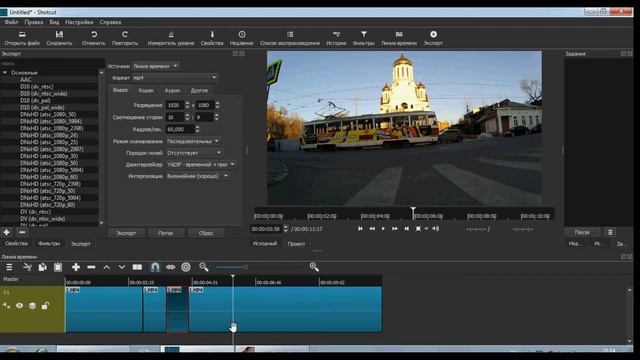
Task: Add a preset with the plus button below the list
Action: point(7,232)
